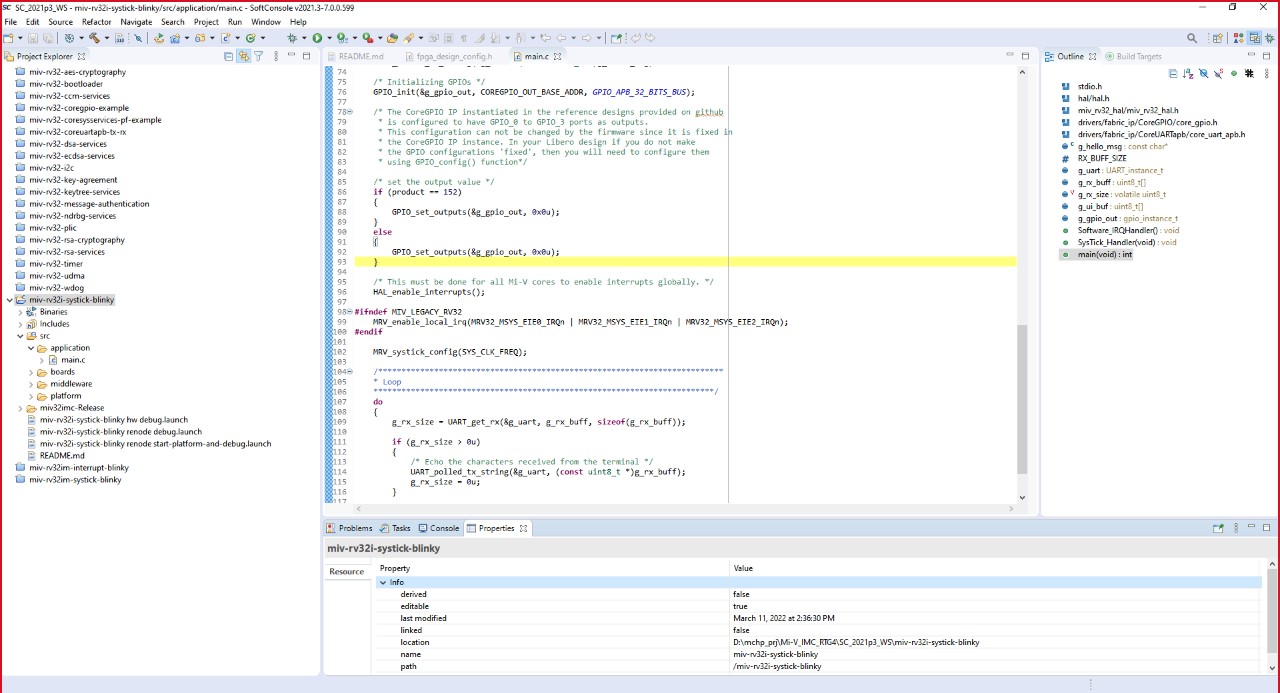Image resolution: width=1280 pixels, height=693 pixels.
Task: Toggle Link with Editor in Project Explorer
Action: (243, 56)
